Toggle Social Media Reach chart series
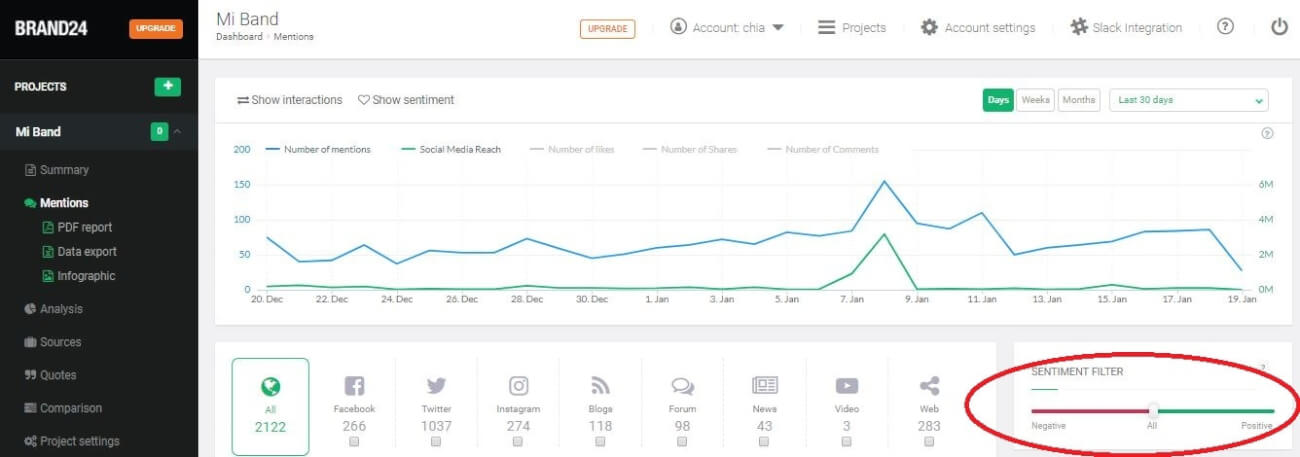1300x457 pixels. point(450,149)
